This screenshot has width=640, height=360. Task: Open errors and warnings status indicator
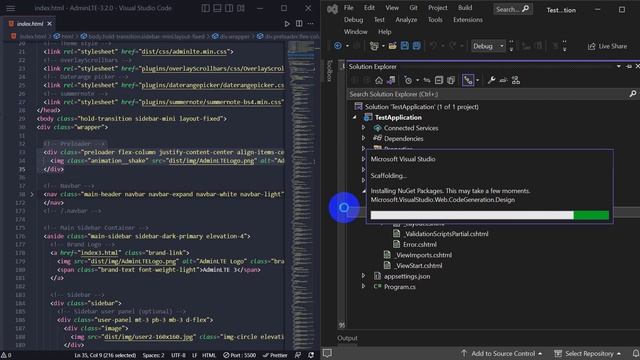(6, 355)
